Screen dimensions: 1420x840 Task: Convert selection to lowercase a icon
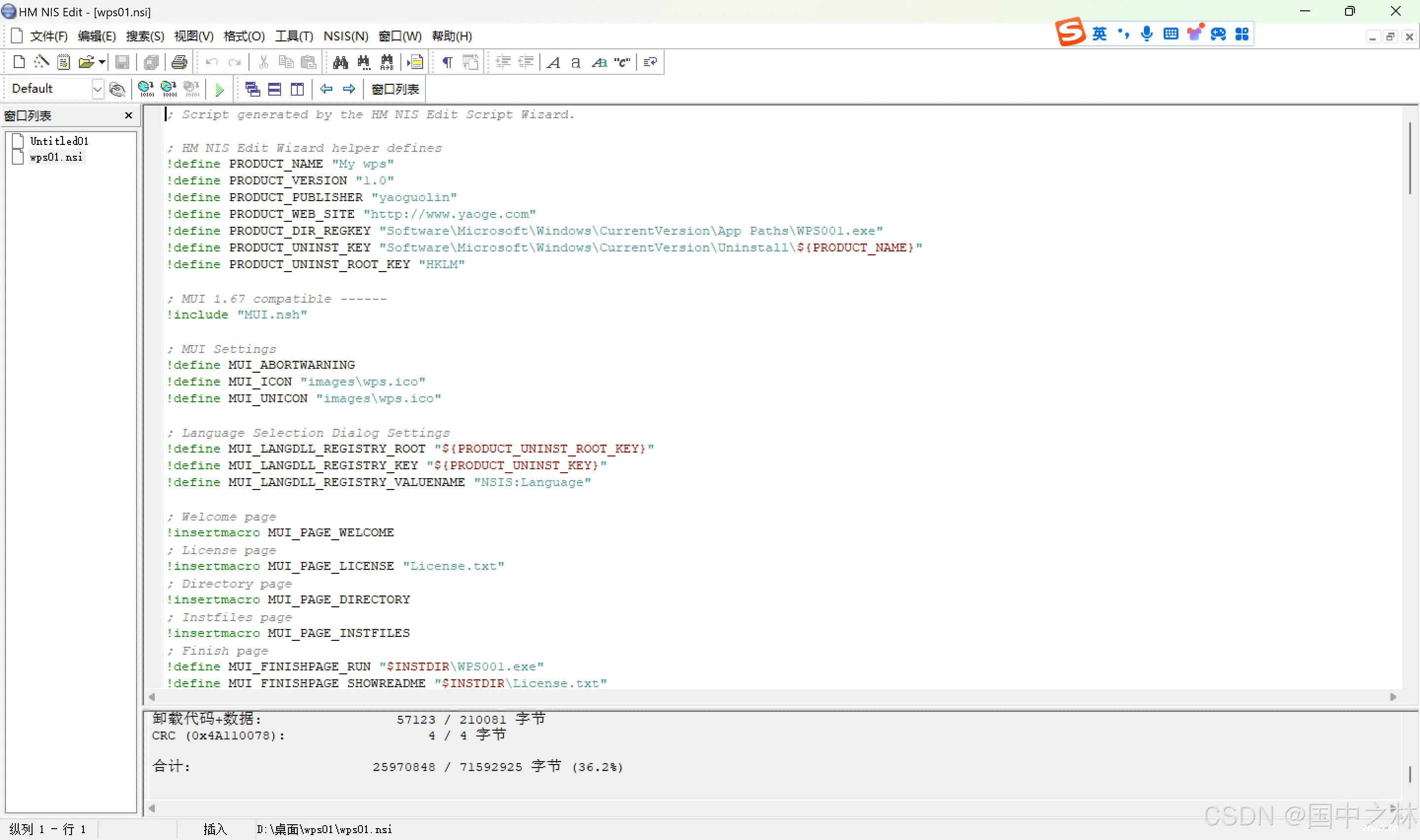(575, 62)
